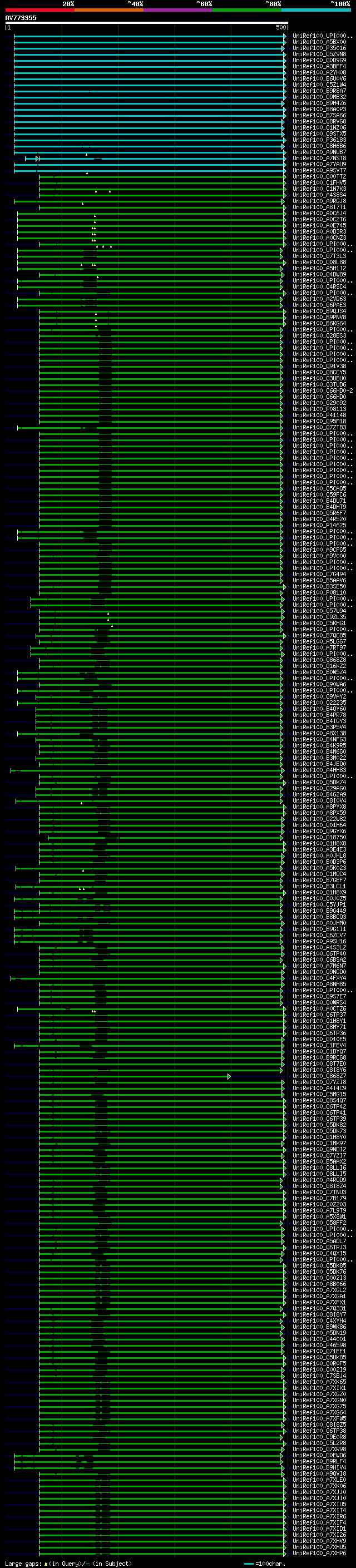Viewport: 356px width, 1568px height.
Task: Click hit label UniRef100_Q868Z8
Action: point(319,660)
